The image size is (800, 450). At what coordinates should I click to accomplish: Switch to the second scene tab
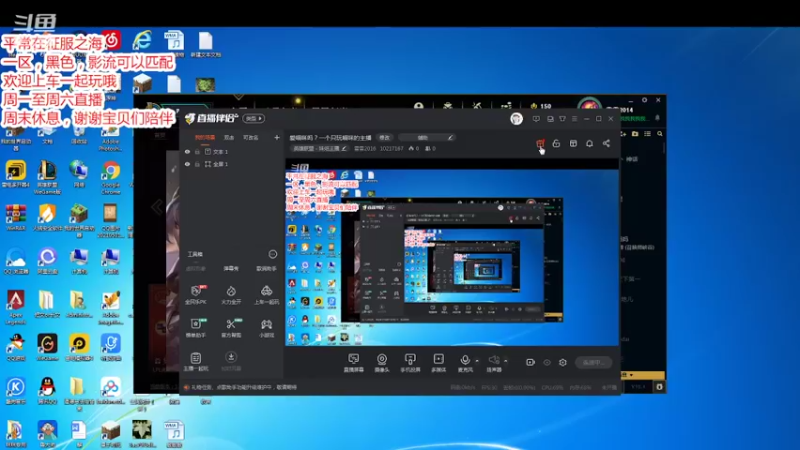click(229, 137)
